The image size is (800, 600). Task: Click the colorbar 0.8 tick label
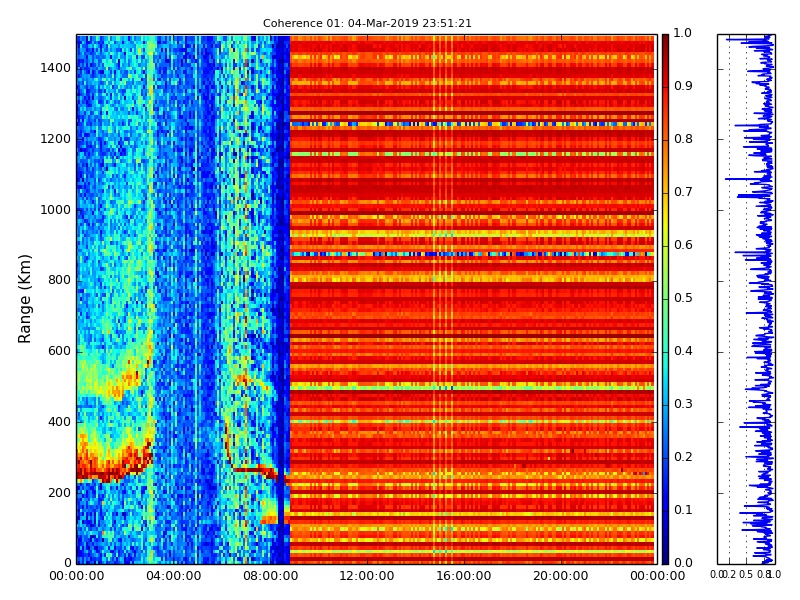683,139
